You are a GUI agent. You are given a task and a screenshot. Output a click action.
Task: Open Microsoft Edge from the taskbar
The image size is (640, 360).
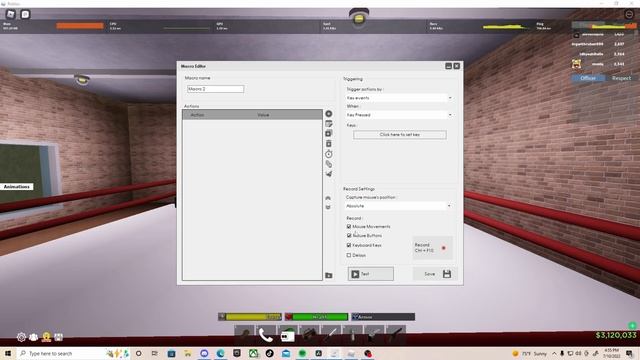(220, 353)
